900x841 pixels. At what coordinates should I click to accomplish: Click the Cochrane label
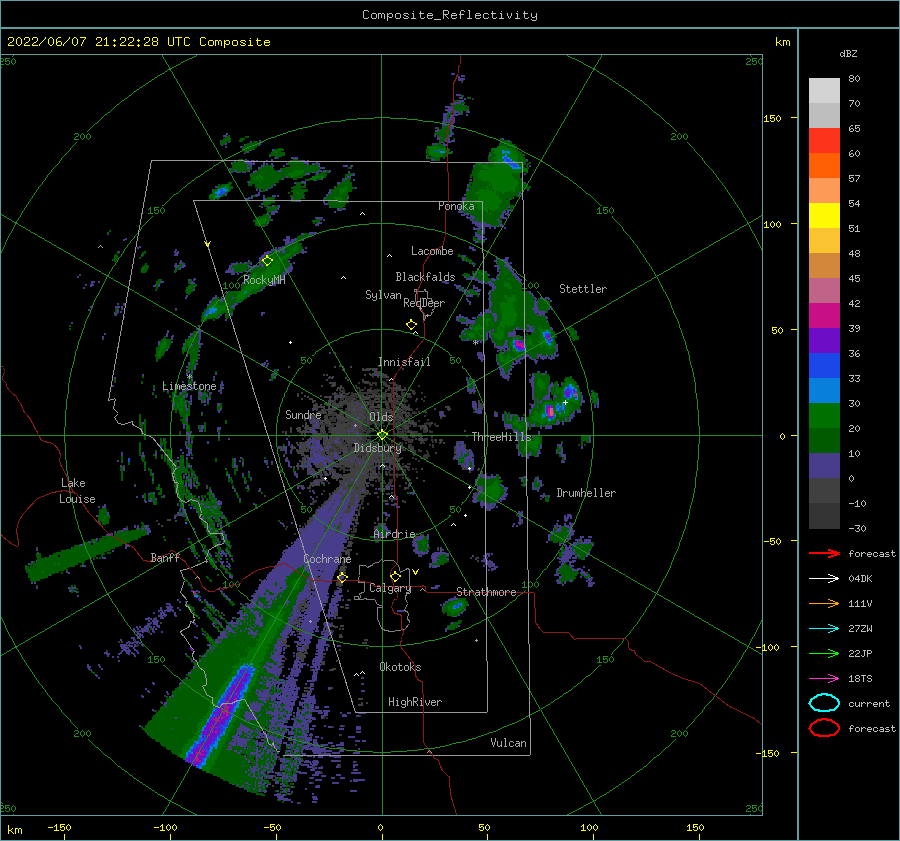click(327, 559)
